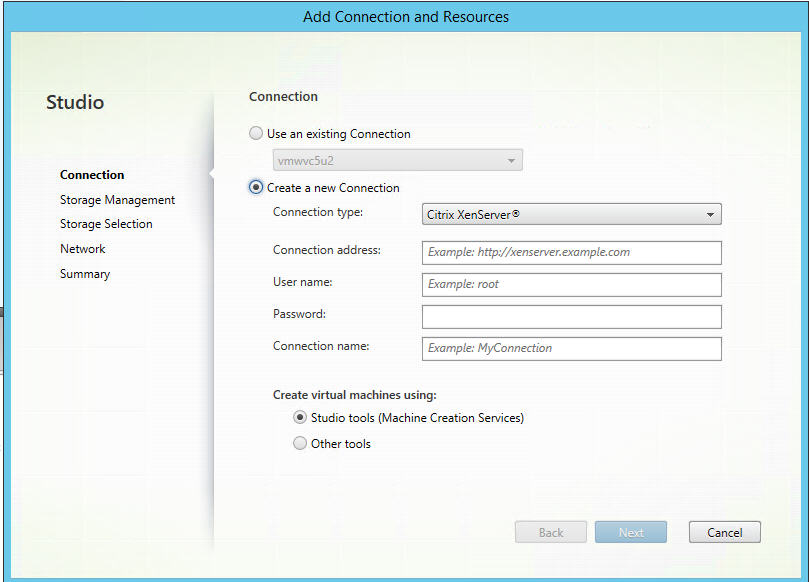Select Studio tools (Machine Creation Services)

300,418
